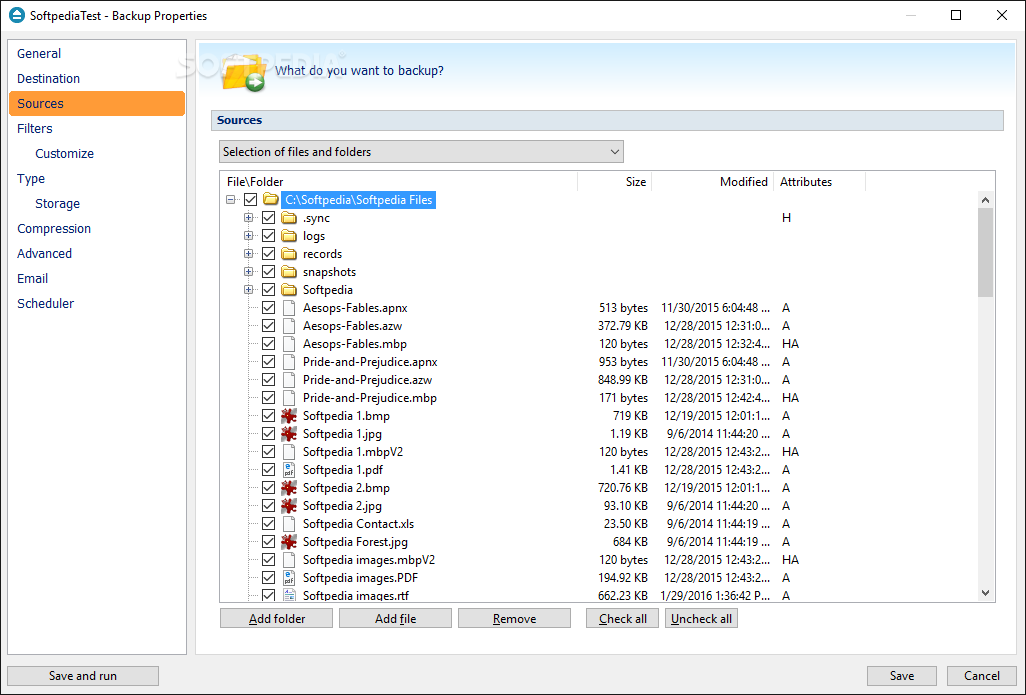Click the Softpedia subfolder icon

[x=289, y=290]
